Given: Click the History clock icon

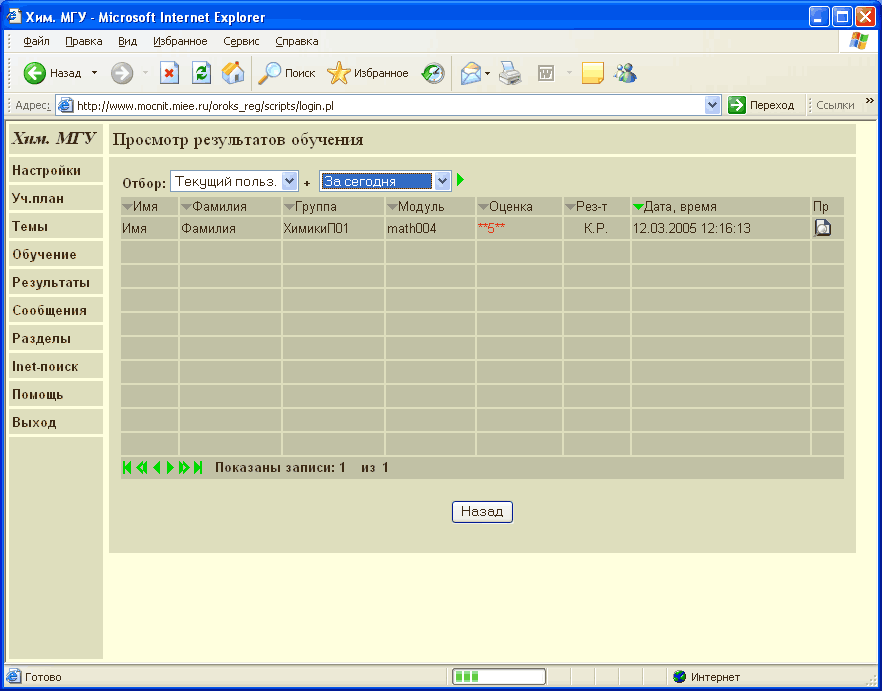Looking at the screenshot, I should click(433, 73).
